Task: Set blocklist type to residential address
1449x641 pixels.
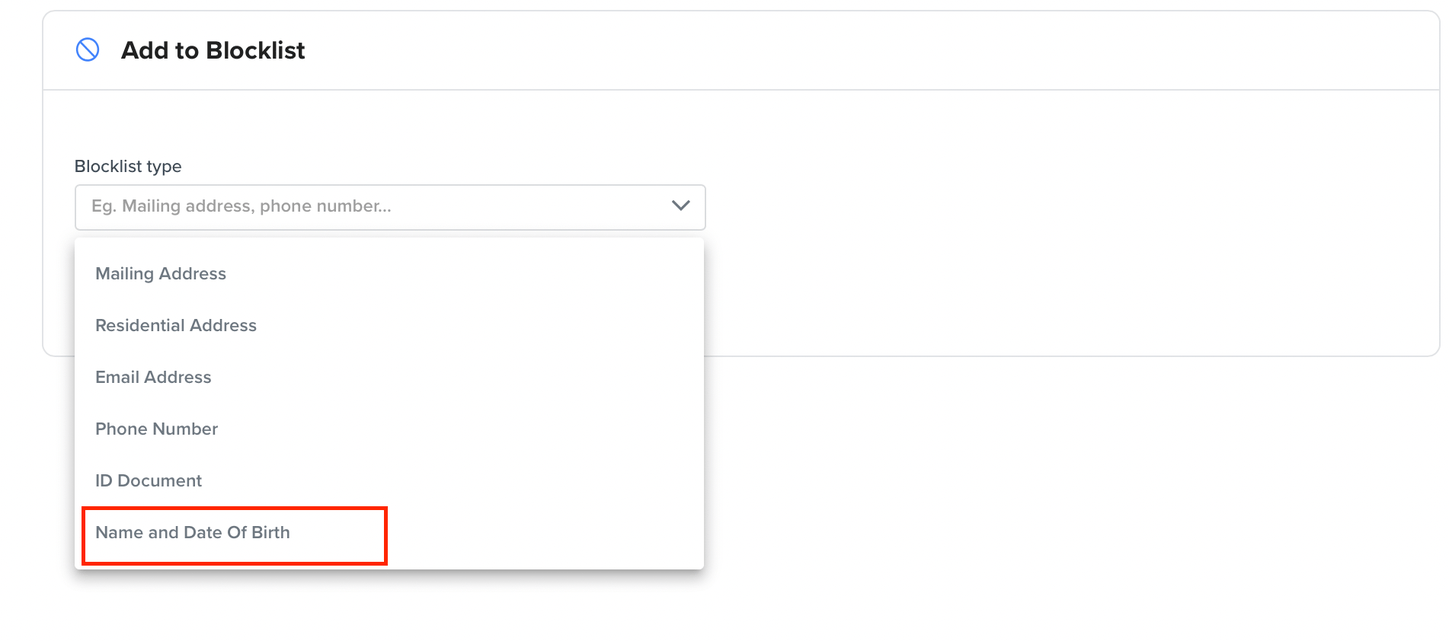Action: [x=389, y=326]
